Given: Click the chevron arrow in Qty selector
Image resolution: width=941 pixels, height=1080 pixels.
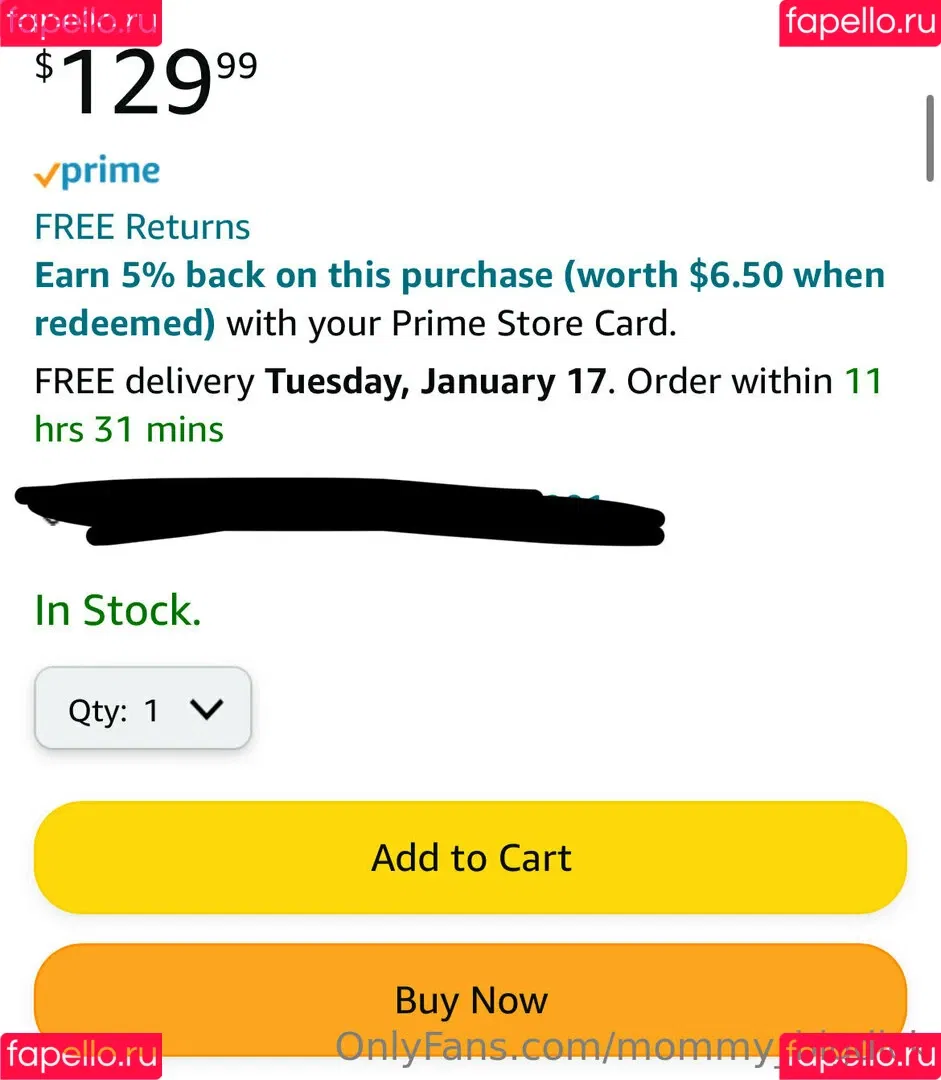Looking at the screenshot, I should point(207,709).
